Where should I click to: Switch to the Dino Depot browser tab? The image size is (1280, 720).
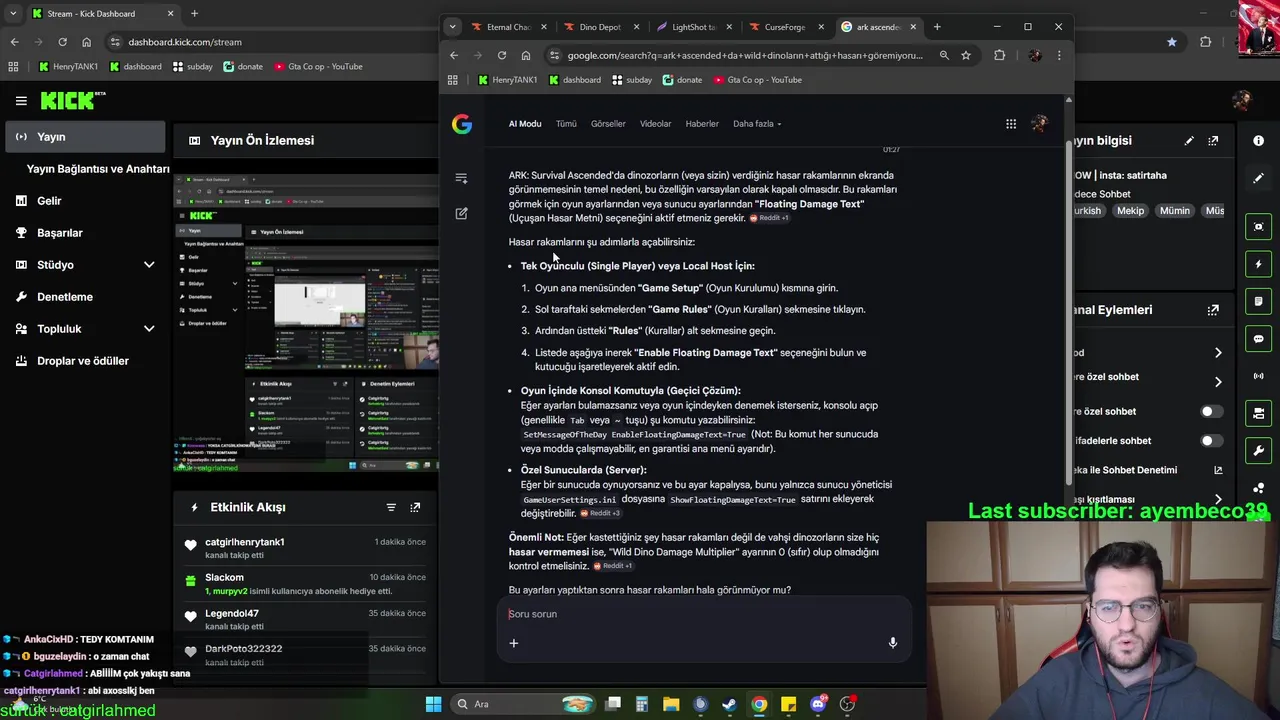pyautogui.click(x=600, y=27)
